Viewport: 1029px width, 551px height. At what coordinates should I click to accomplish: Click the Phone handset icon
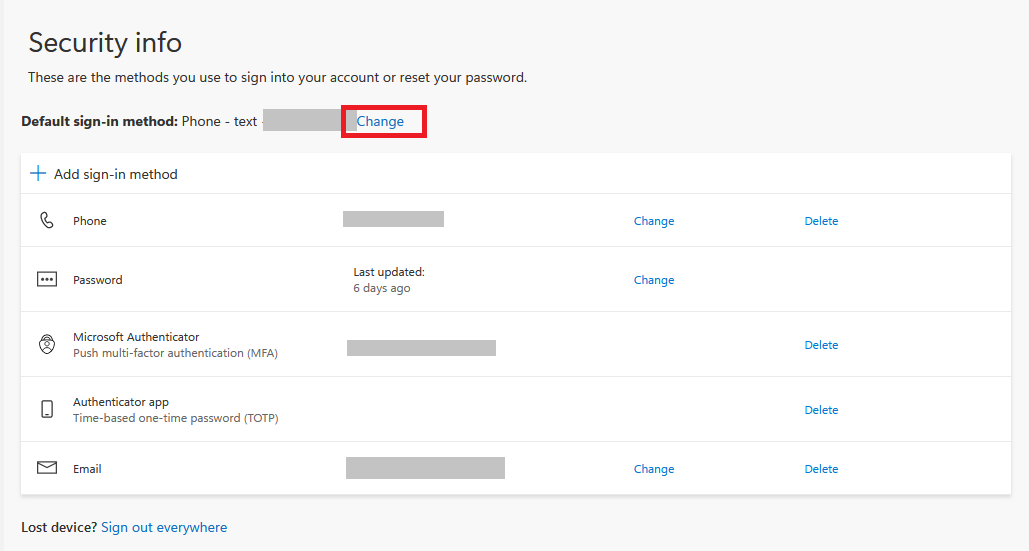click(47, 221)
